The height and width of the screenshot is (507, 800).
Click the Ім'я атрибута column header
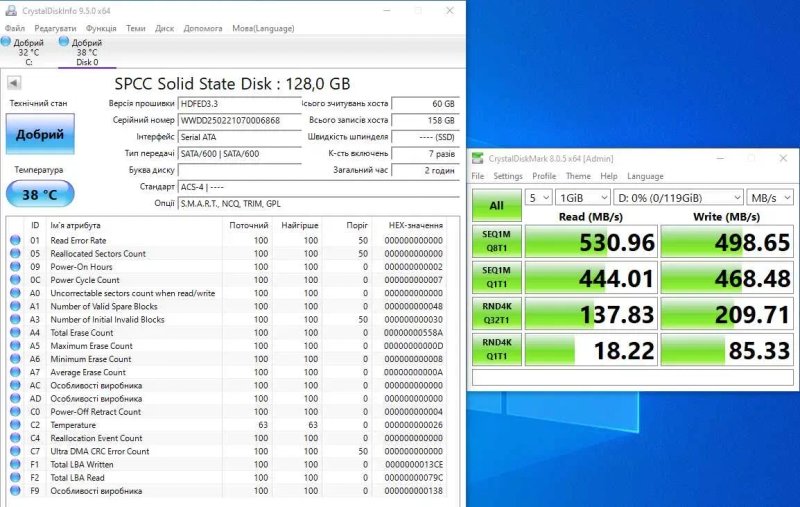(134, 225)
